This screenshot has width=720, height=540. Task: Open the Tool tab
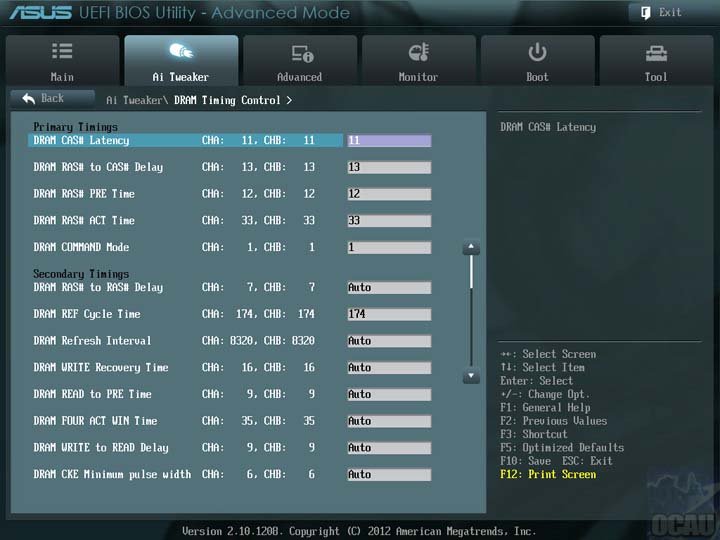[656, 60]
